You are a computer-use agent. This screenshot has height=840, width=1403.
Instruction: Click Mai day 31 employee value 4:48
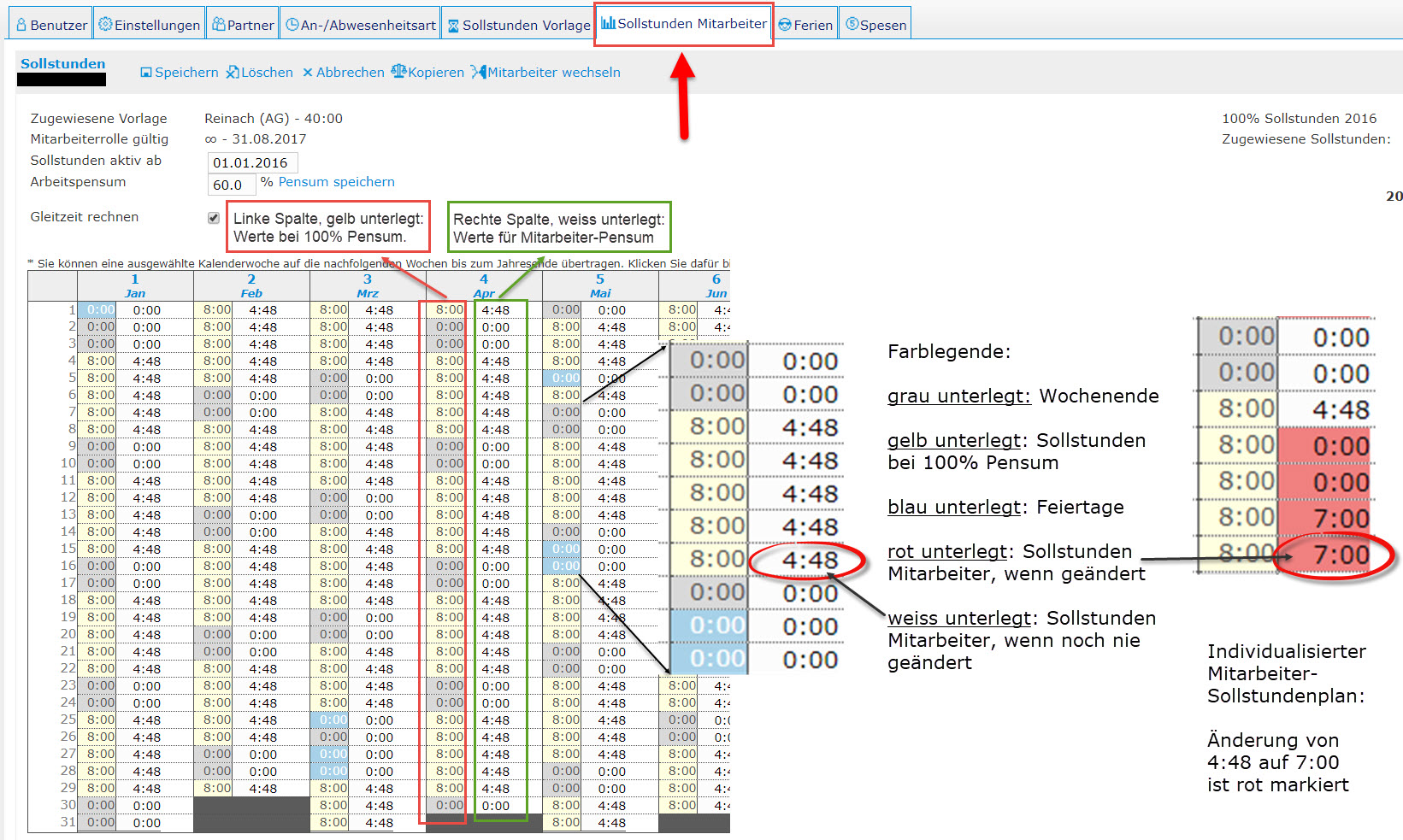coord(612,823)
